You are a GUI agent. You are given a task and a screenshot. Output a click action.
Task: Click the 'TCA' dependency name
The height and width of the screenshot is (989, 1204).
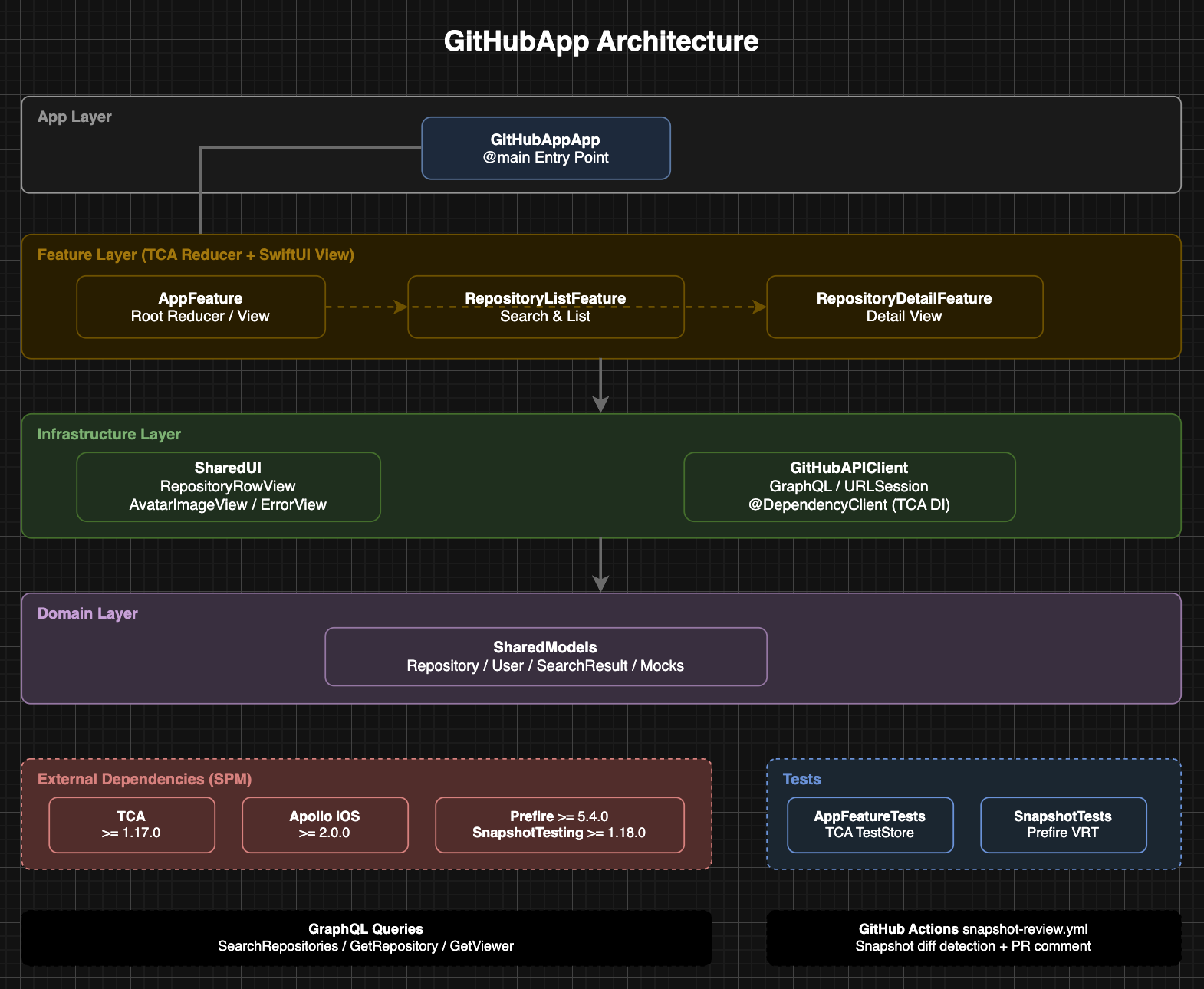tap(131, 816)
